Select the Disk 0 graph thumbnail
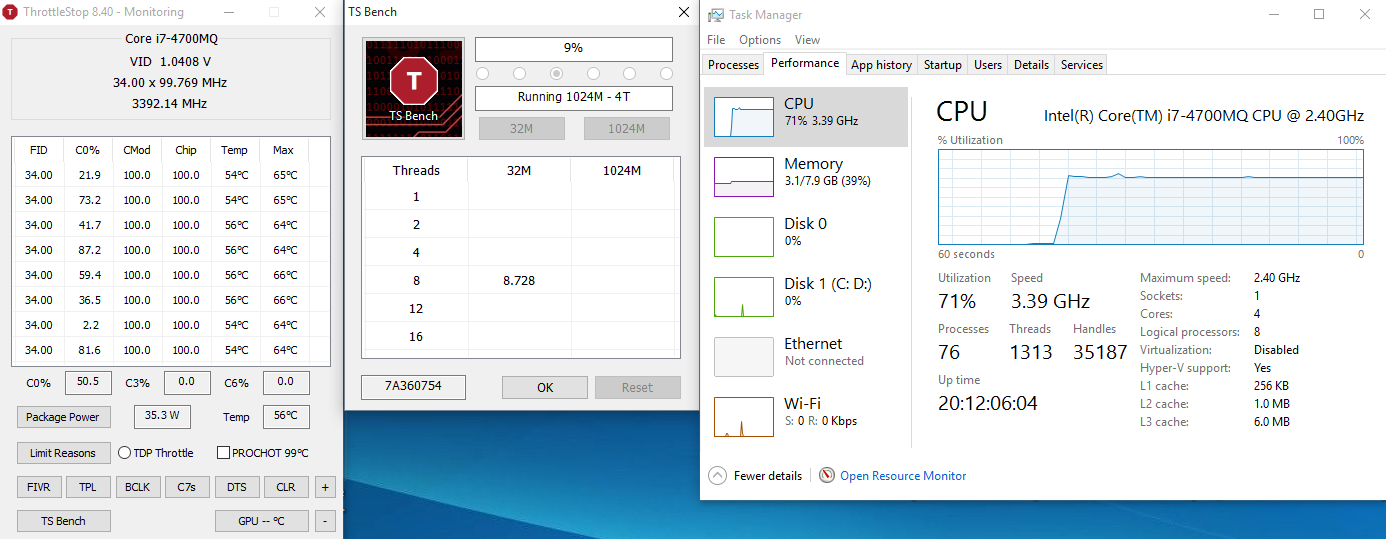This screenshot has width=1386, height=539. (x=743, y=237)
